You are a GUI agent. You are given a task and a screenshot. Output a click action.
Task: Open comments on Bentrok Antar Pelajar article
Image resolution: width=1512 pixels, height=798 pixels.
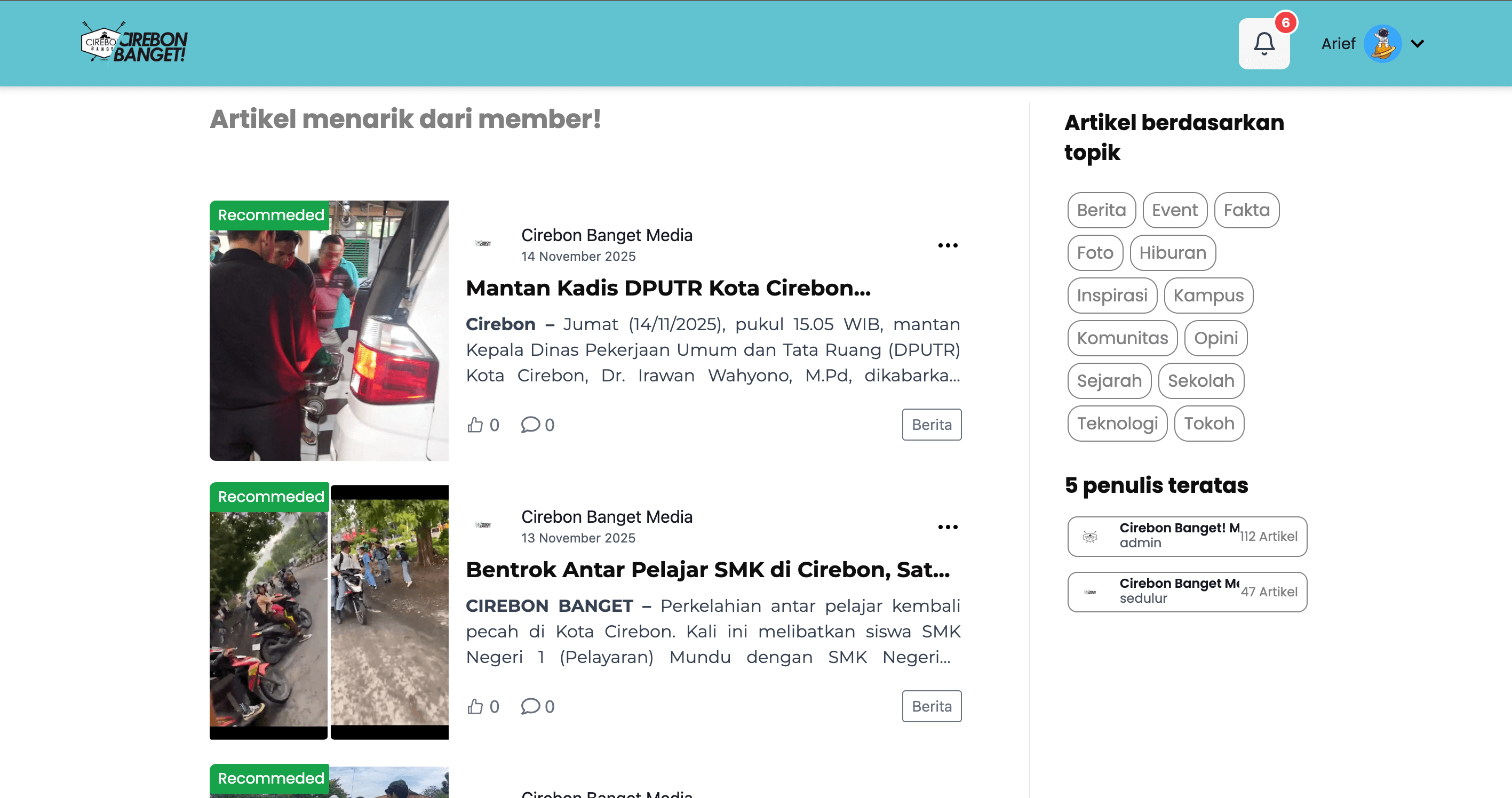(x=530, y=706)
